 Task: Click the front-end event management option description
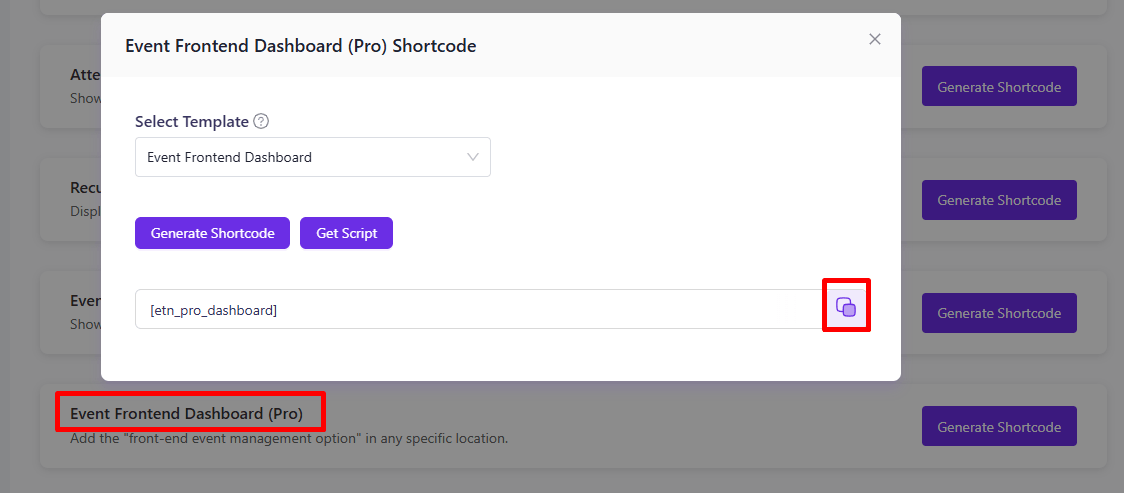click(289, 438)
